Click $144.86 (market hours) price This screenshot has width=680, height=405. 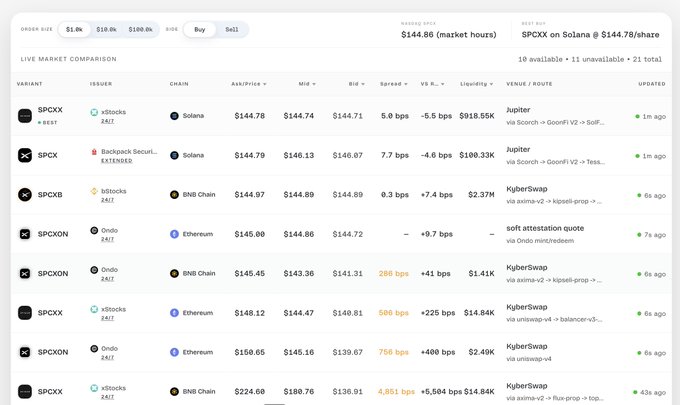[x=448, y=35]
